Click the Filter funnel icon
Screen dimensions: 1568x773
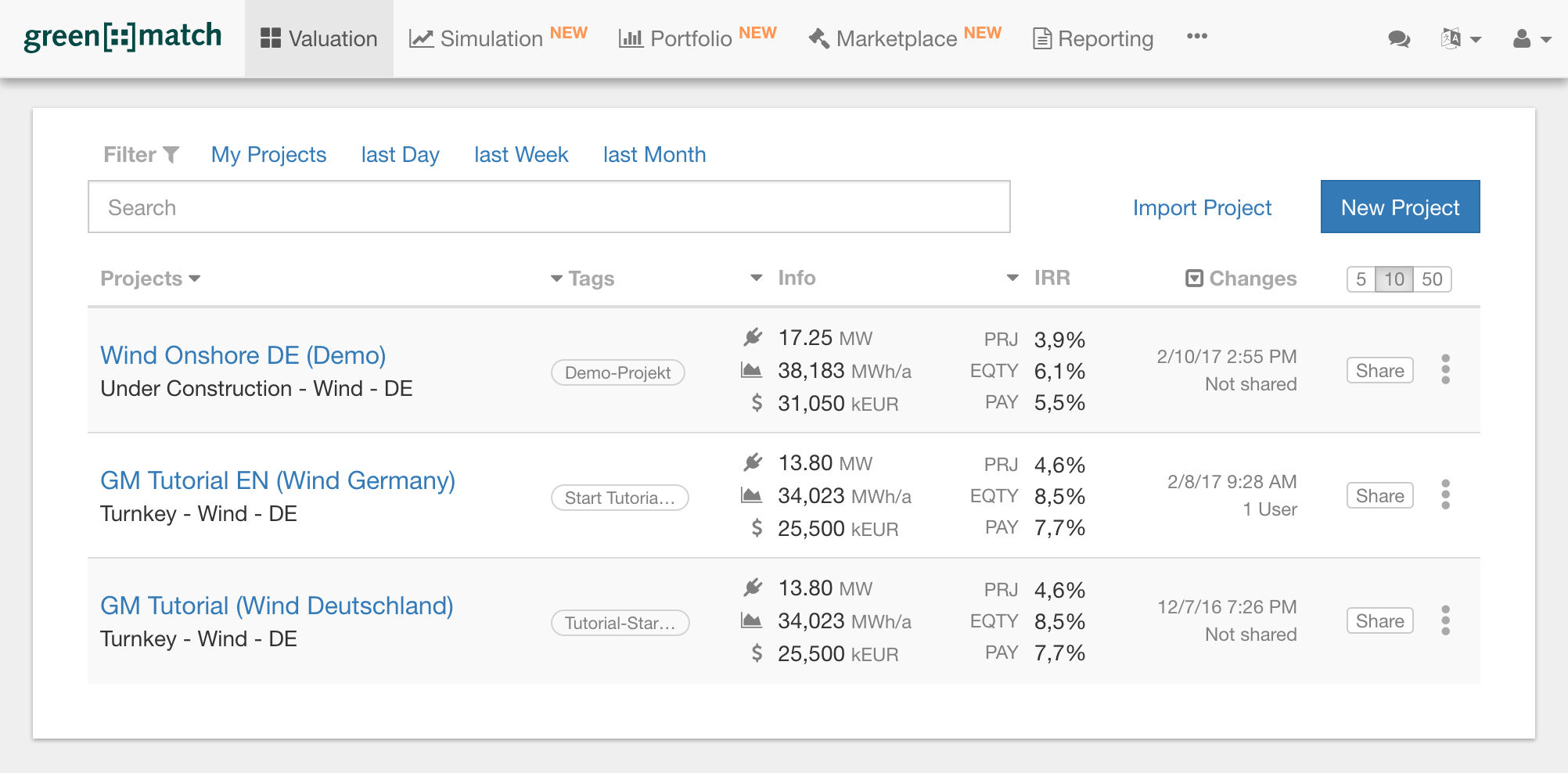171,155
